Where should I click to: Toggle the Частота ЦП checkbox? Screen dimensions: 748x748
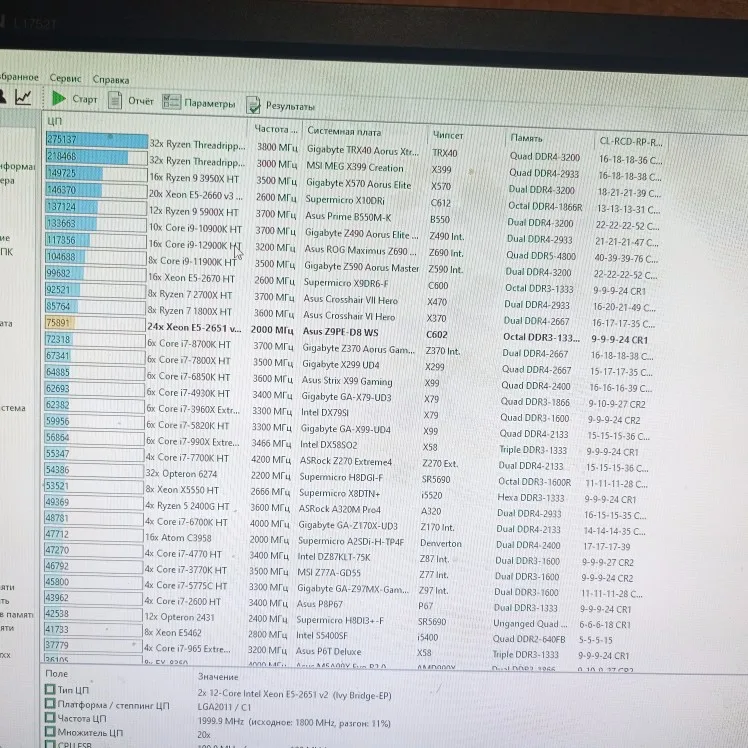(50, 717)
